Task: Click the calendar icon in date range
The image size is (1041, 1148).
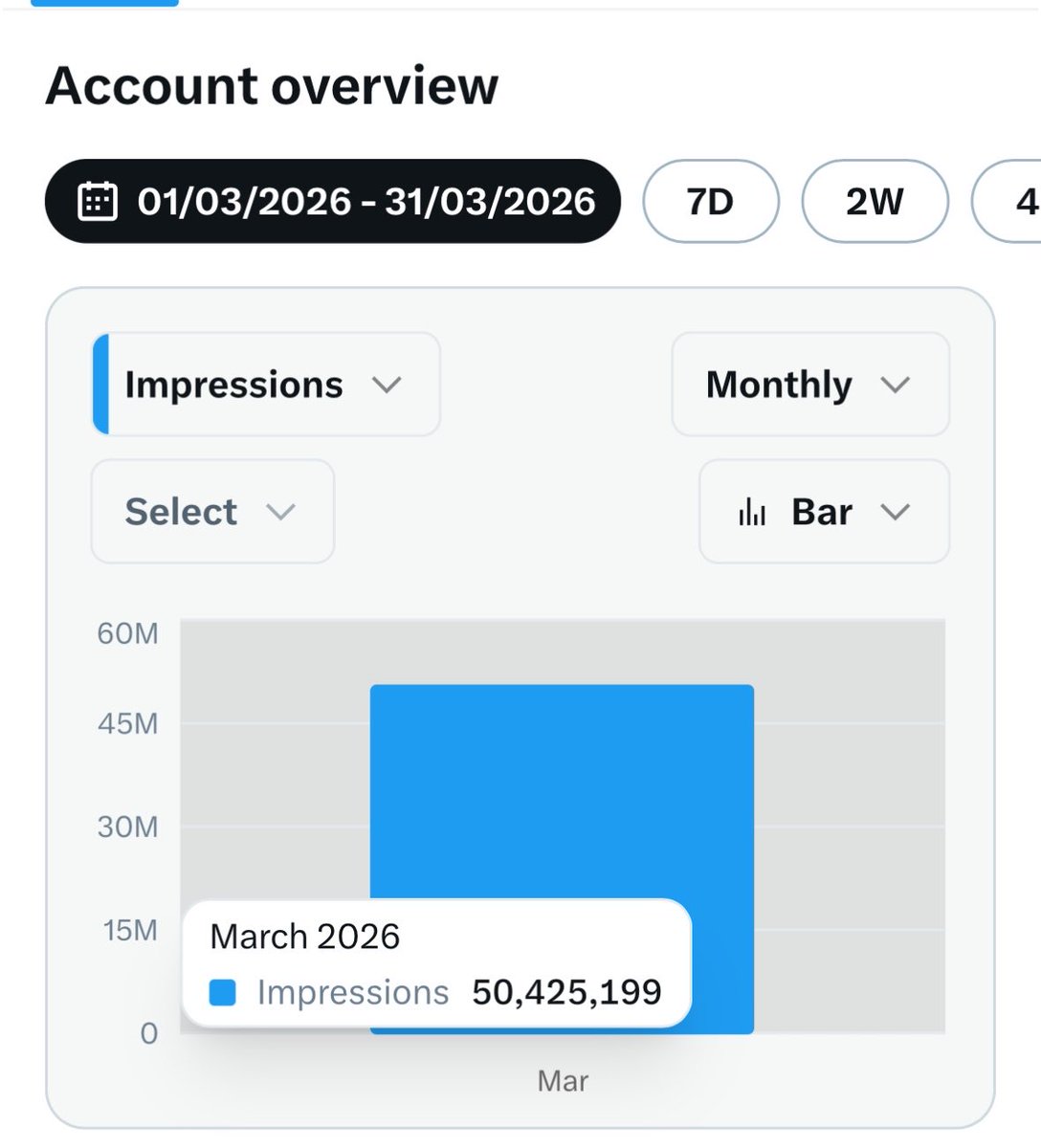Action: click(x=97, y=202)
